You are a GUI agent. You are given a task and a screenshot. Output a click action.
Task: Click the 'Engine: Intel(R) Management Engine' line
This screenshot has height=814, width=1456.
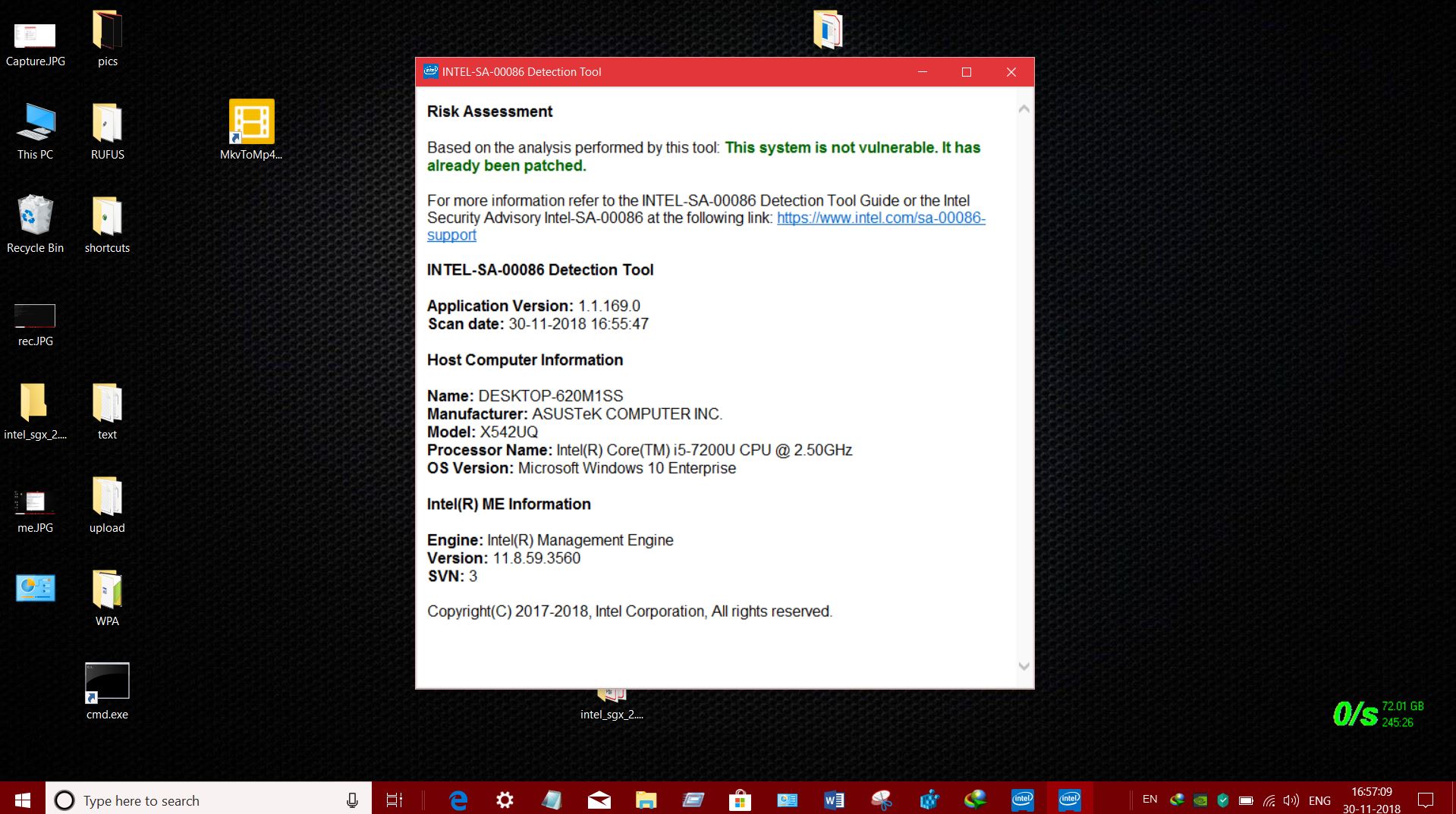click(x=550, y=540)
